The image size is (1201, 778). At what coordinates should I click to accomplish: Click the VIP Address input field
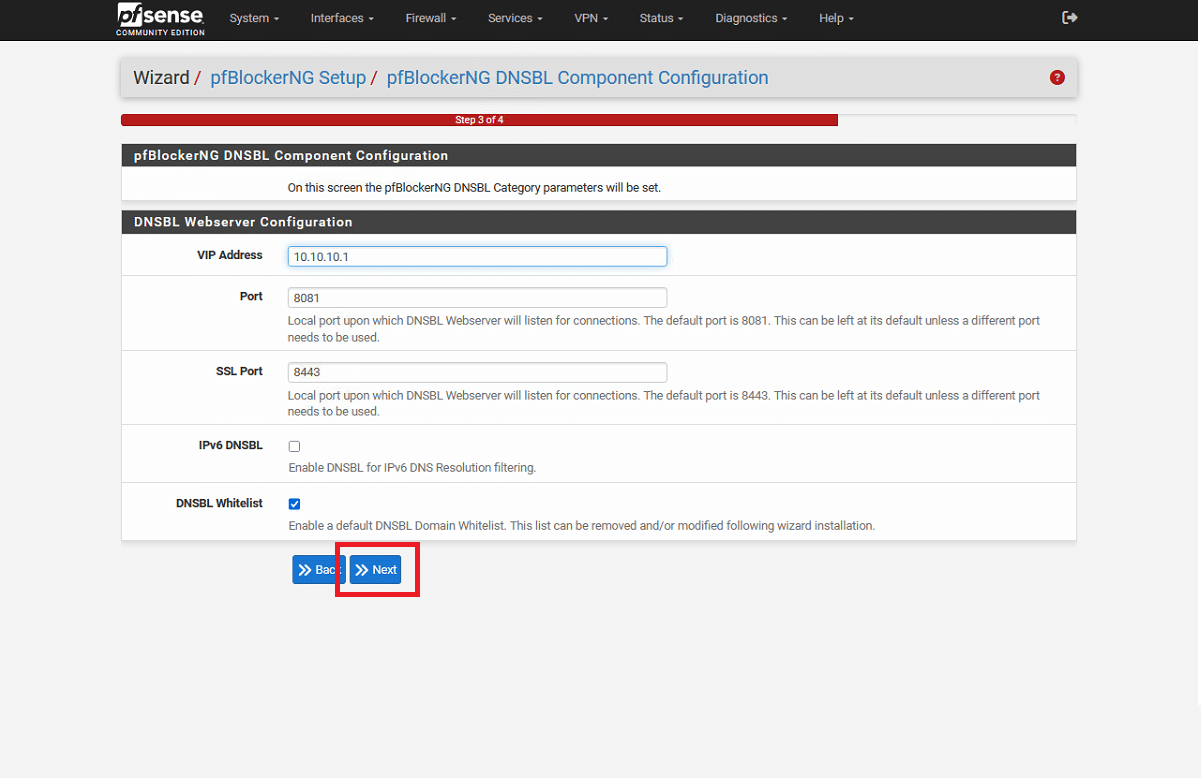coord(477,257)
